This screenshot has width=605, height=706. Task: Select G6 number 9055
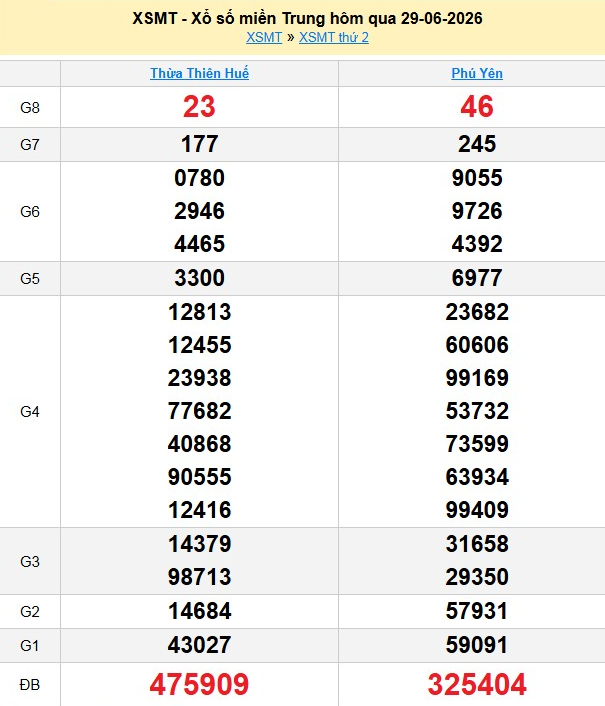click(x=477, y=178)
